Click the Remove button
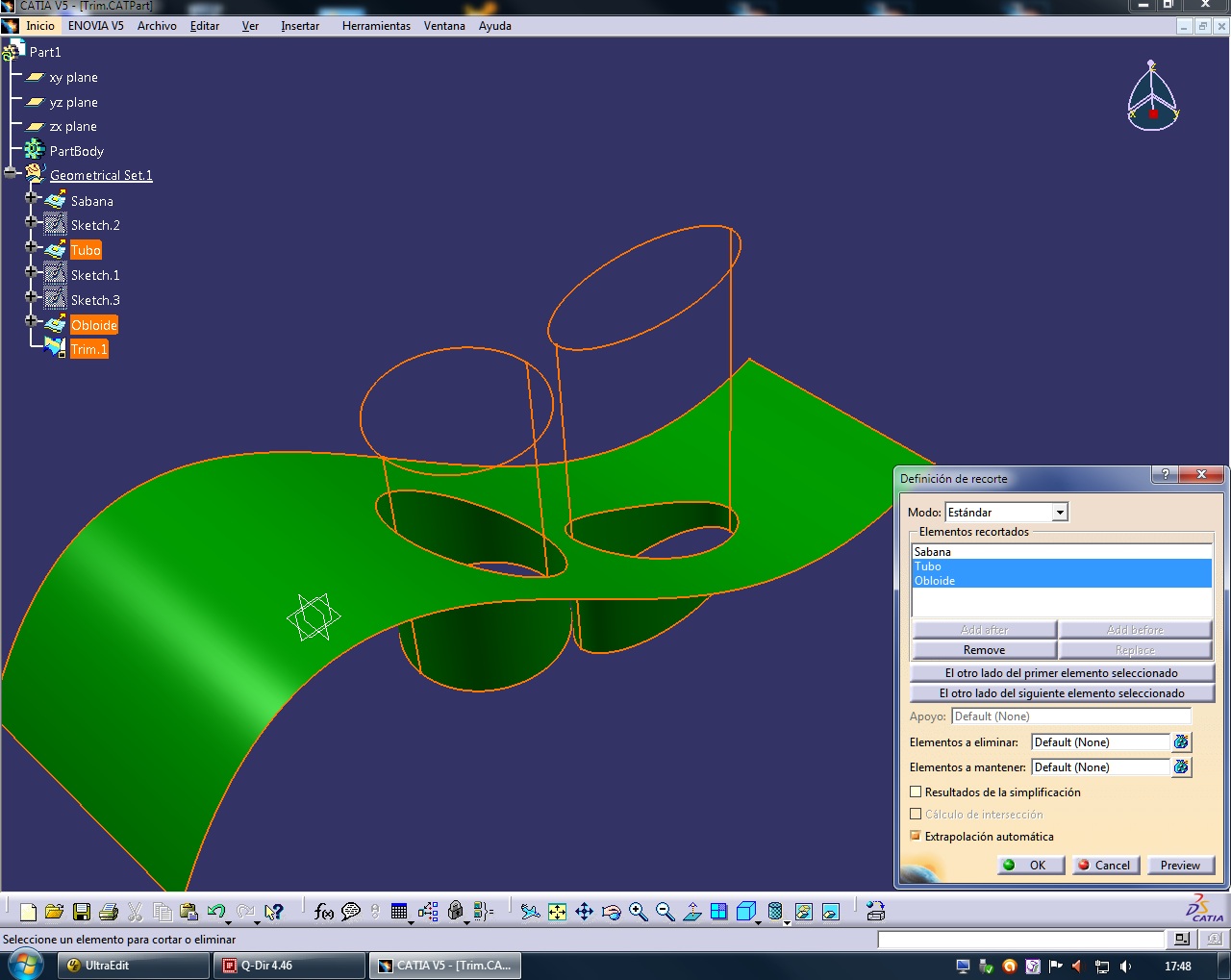Screen dimensions: 1231x980 point(984,650)
